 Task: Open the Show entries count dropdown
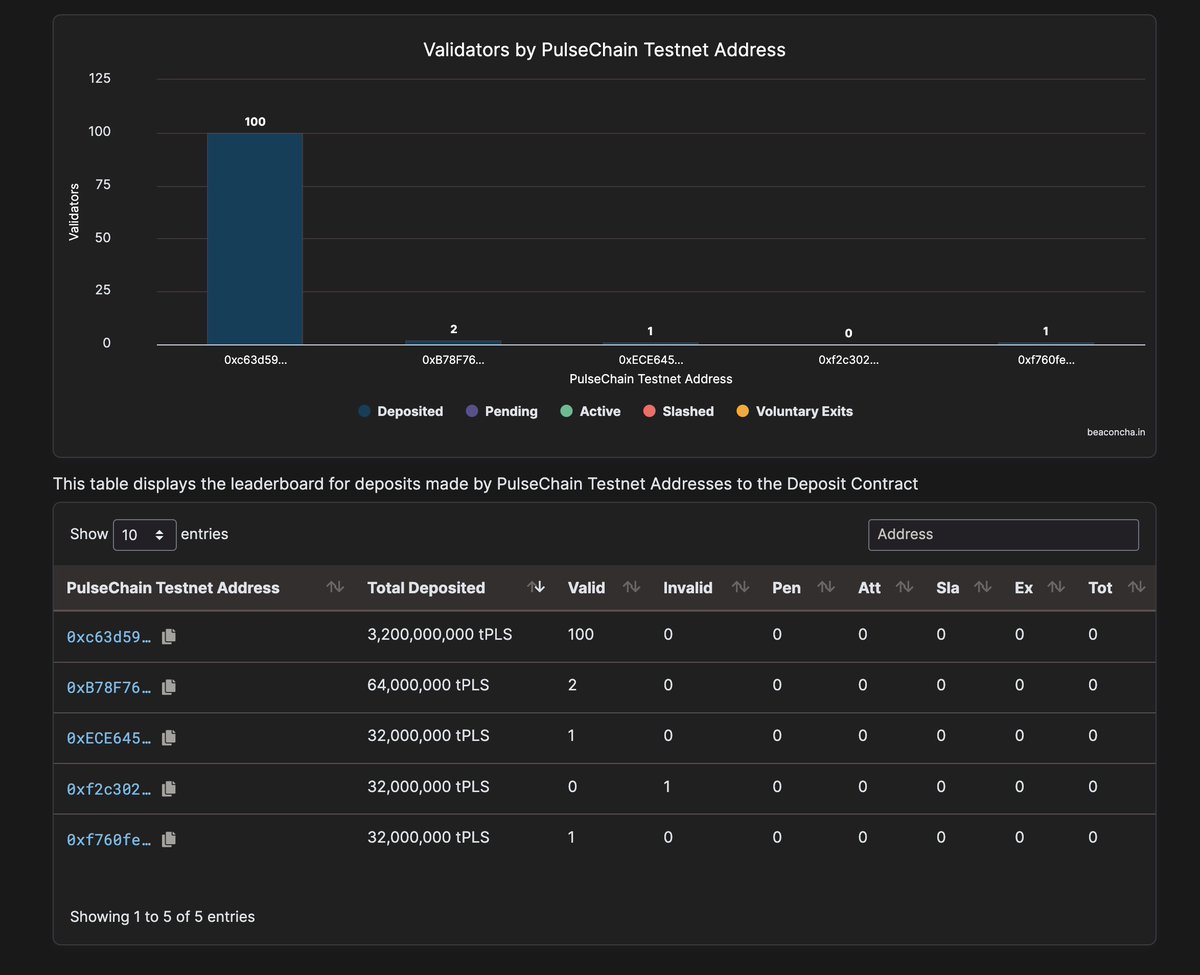pyautogui.click(x=145, y=535)
